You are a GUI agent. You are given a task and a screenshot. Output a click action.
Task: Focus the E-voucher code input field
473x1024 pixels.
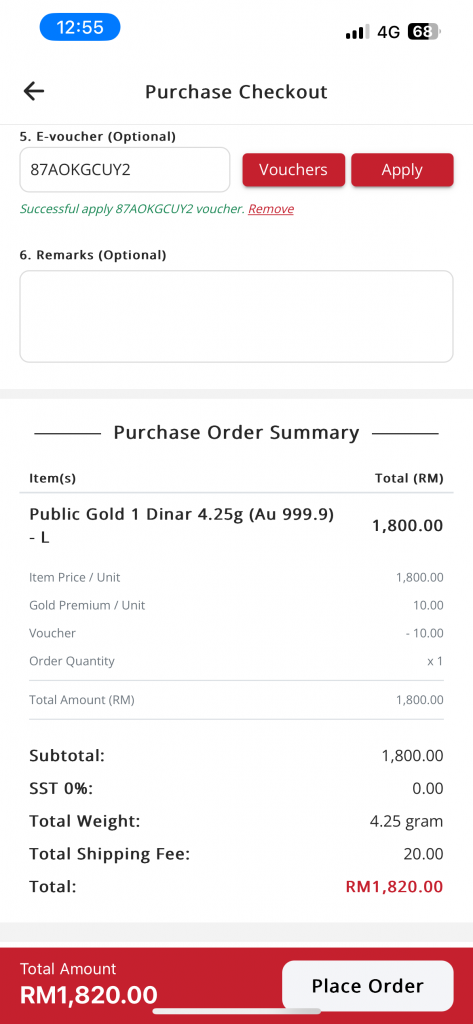coord(125,170)
